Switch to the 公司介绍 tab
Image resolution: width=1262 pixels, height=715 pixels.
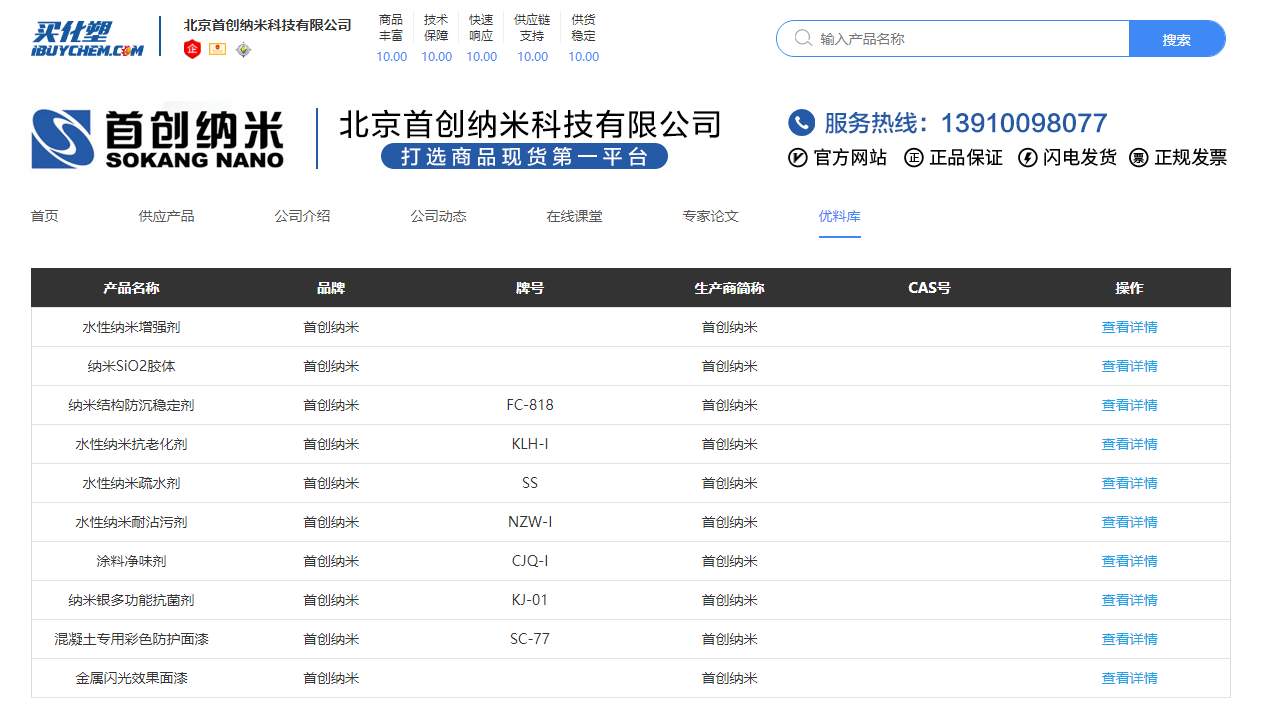click(303, 216)
